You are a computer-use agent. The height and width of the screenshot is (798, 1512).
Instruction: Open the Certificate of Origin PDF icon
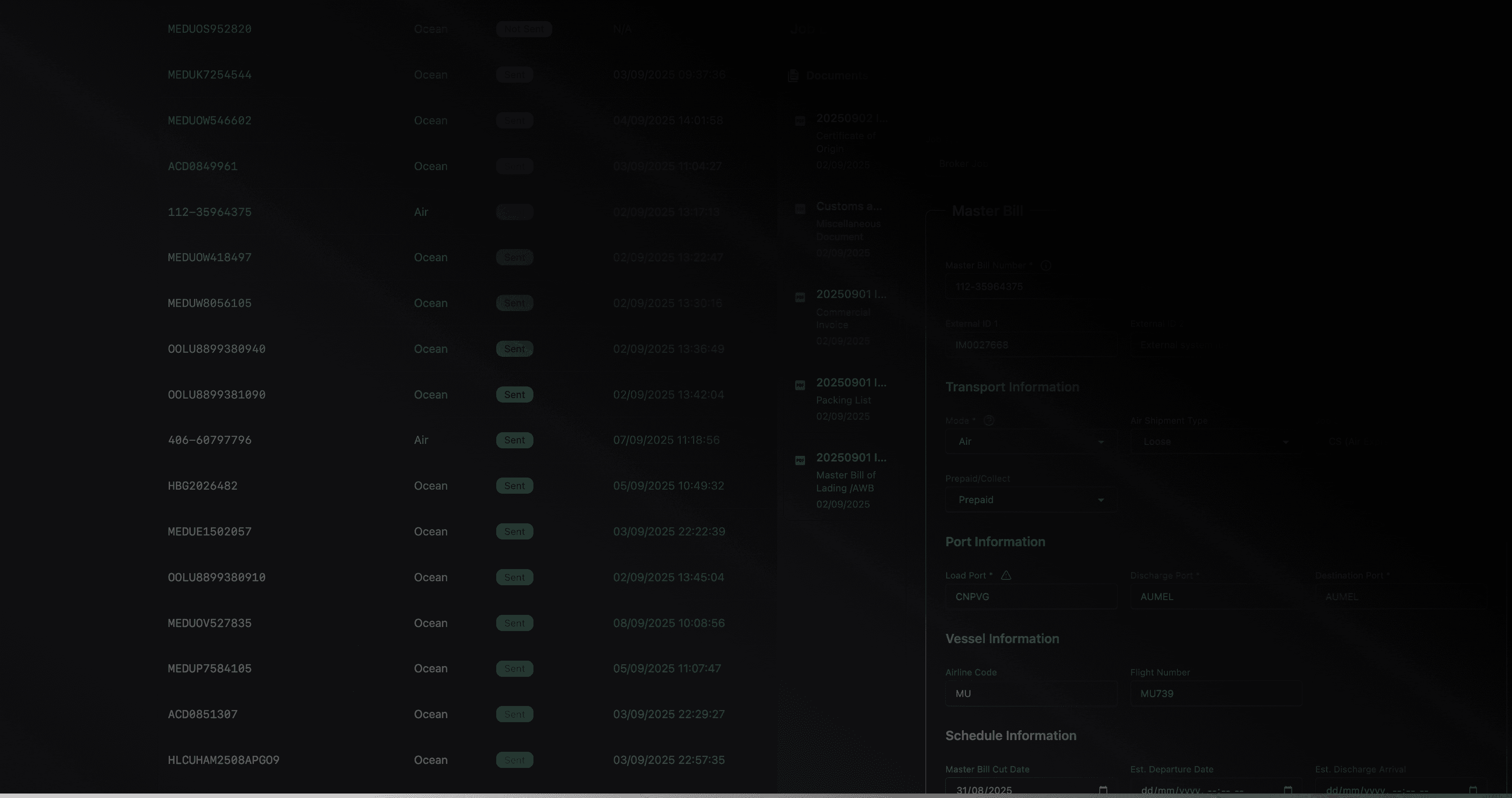click(x=800, y=121)
